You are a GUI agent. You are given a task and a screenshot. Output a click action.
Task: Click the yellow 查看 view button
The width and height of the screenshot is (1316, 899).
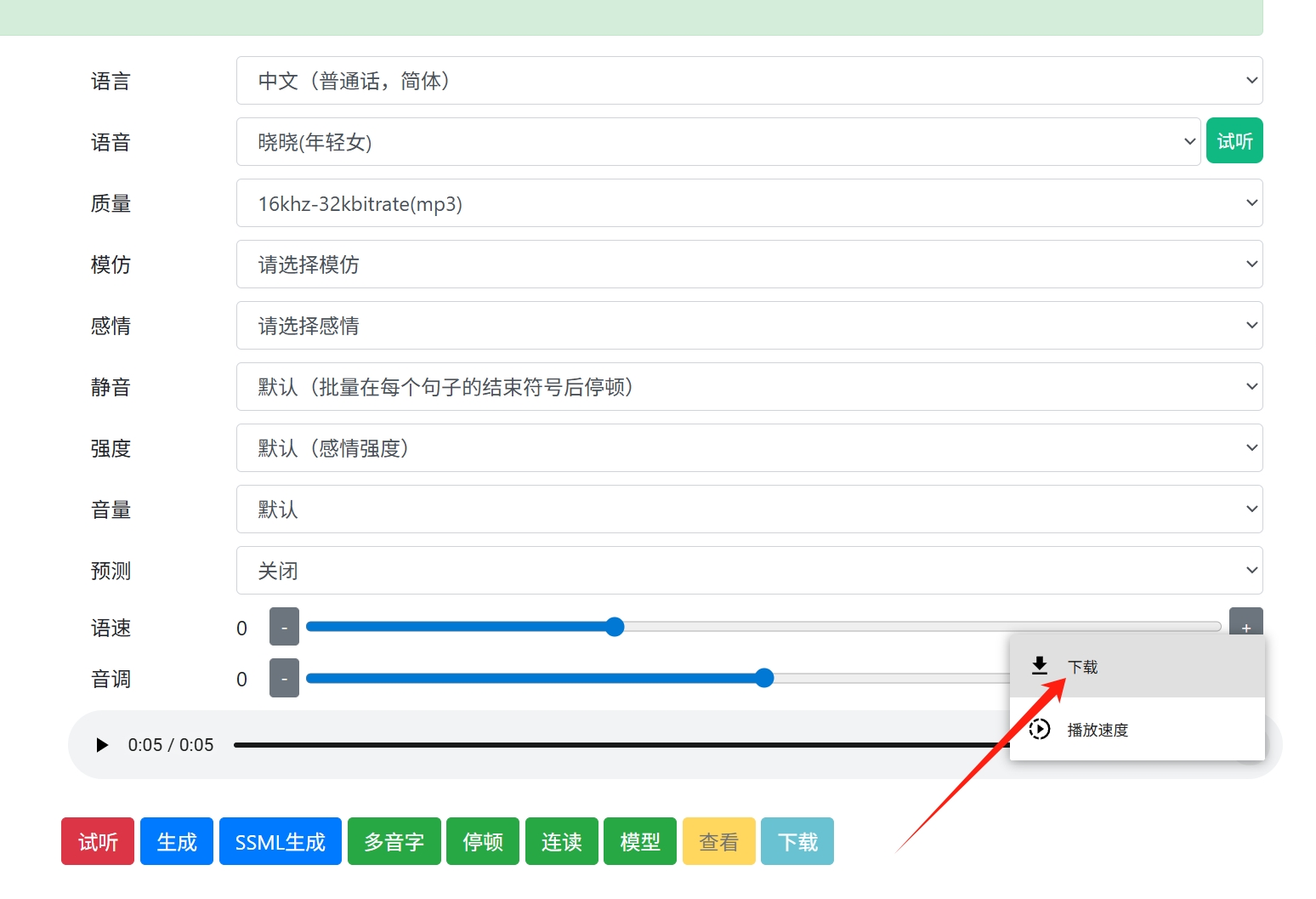tap(718, 841)
